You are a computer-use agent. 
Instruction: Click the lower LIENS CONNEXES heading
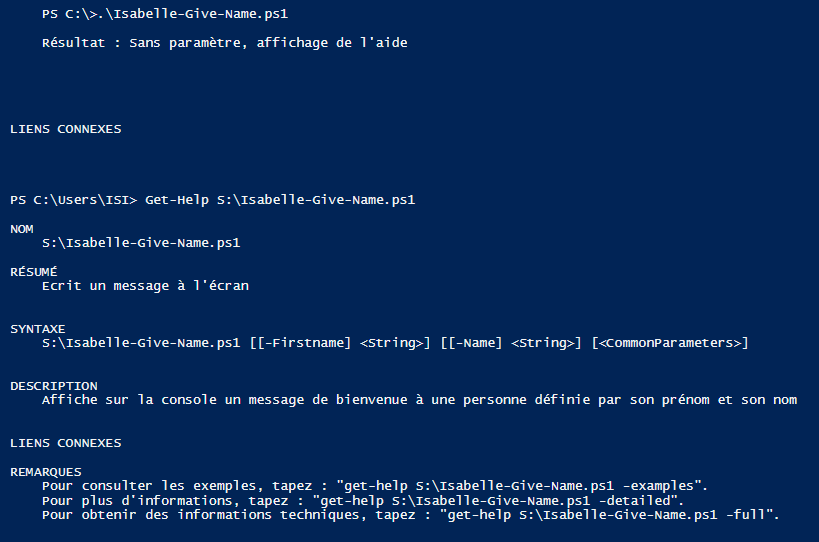pos(66,443)
